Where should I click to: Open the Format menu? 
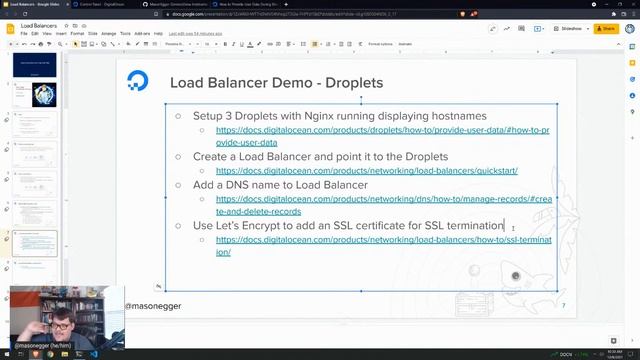pos(77,34)
